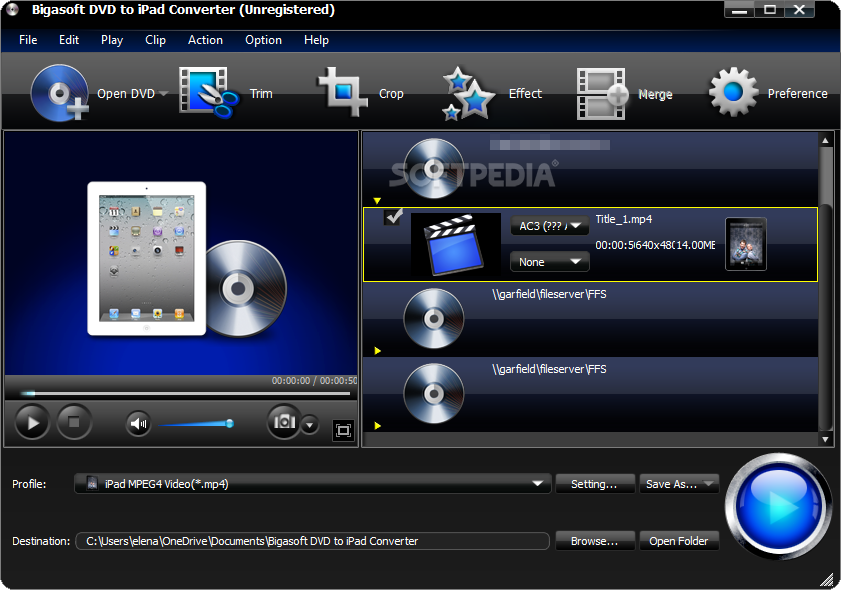The width and height of the screenshot is (841, 590).
Task: Open the Play menu
Action: coord(112,40)
